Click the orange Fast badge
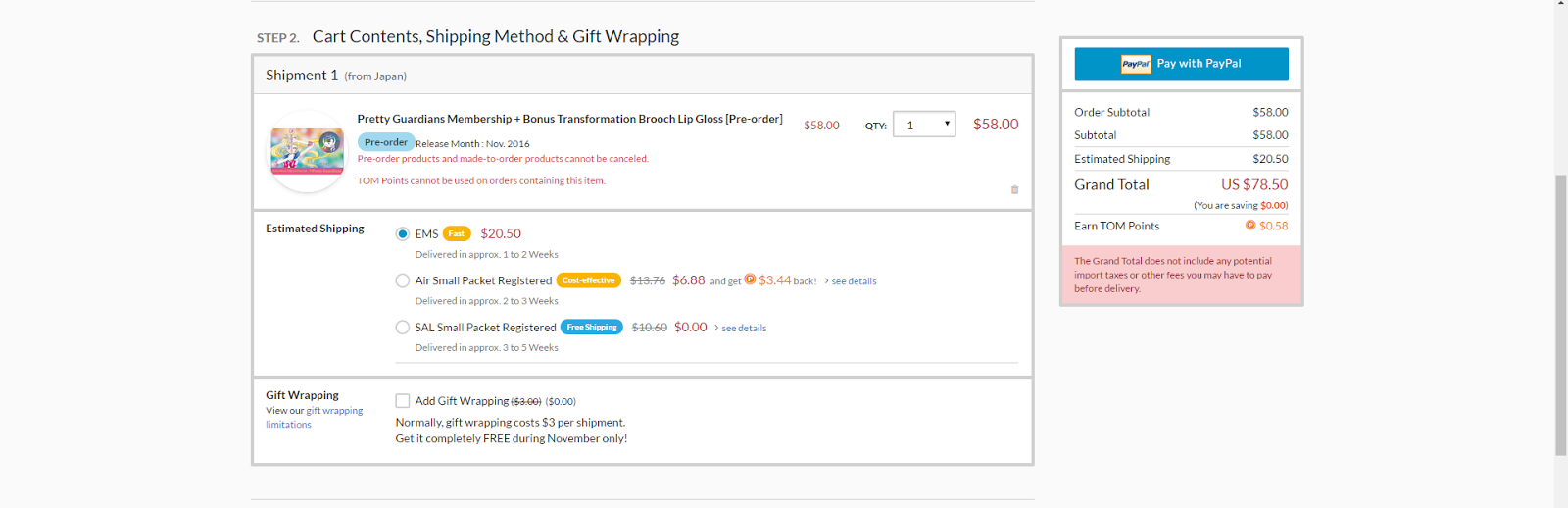Image resolution: width=1568 pixels, height=508 pixels. (x=457, y=233)
